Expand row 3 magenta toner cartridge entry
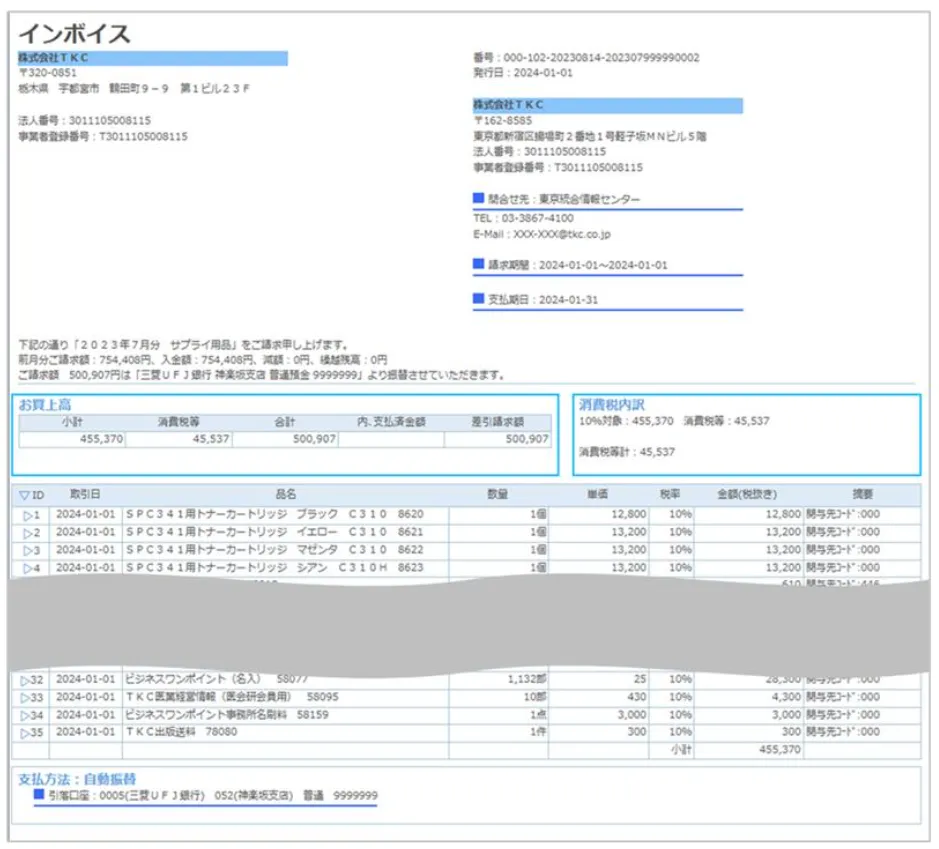 pos(29,550)
